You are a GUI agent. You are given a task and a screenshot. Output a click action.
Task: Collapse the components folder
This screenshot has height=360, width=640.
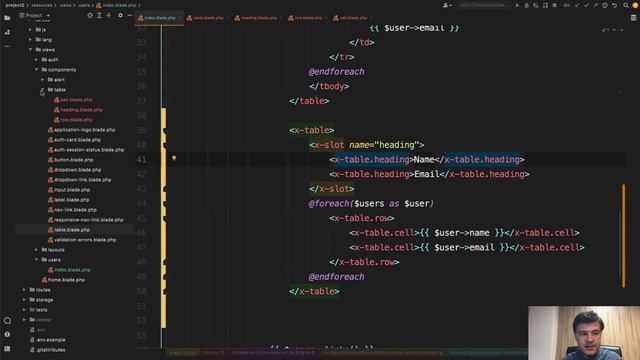coord(36,70)
